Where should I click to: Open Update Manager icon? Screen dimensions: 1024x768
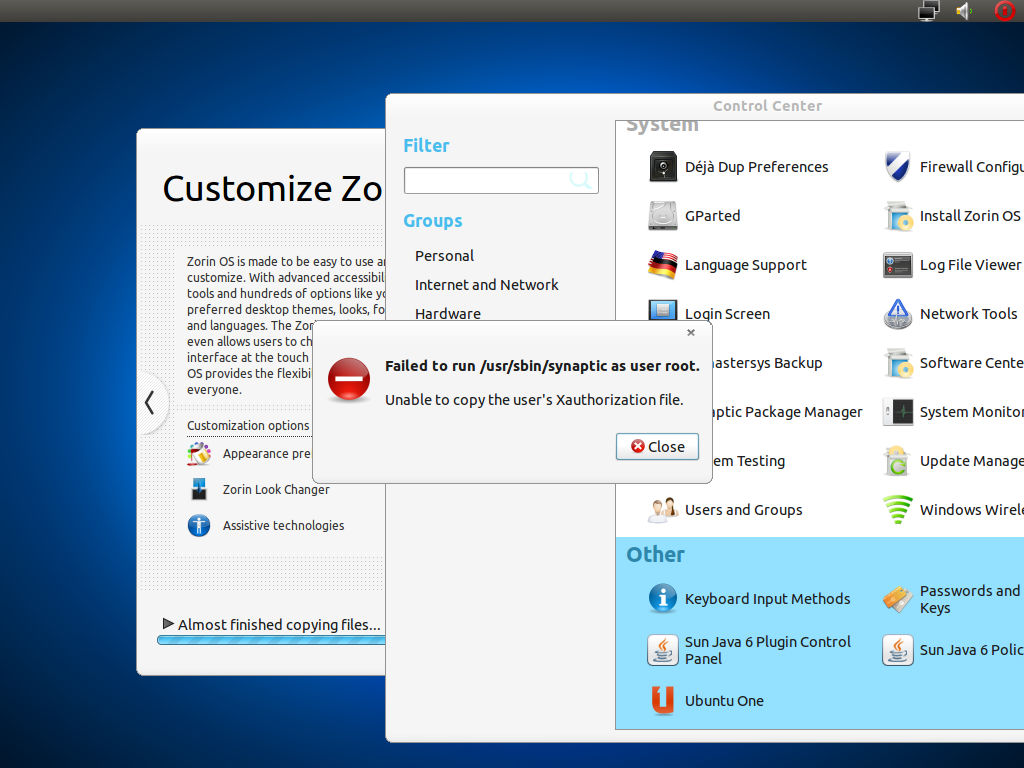coord(898,460)
